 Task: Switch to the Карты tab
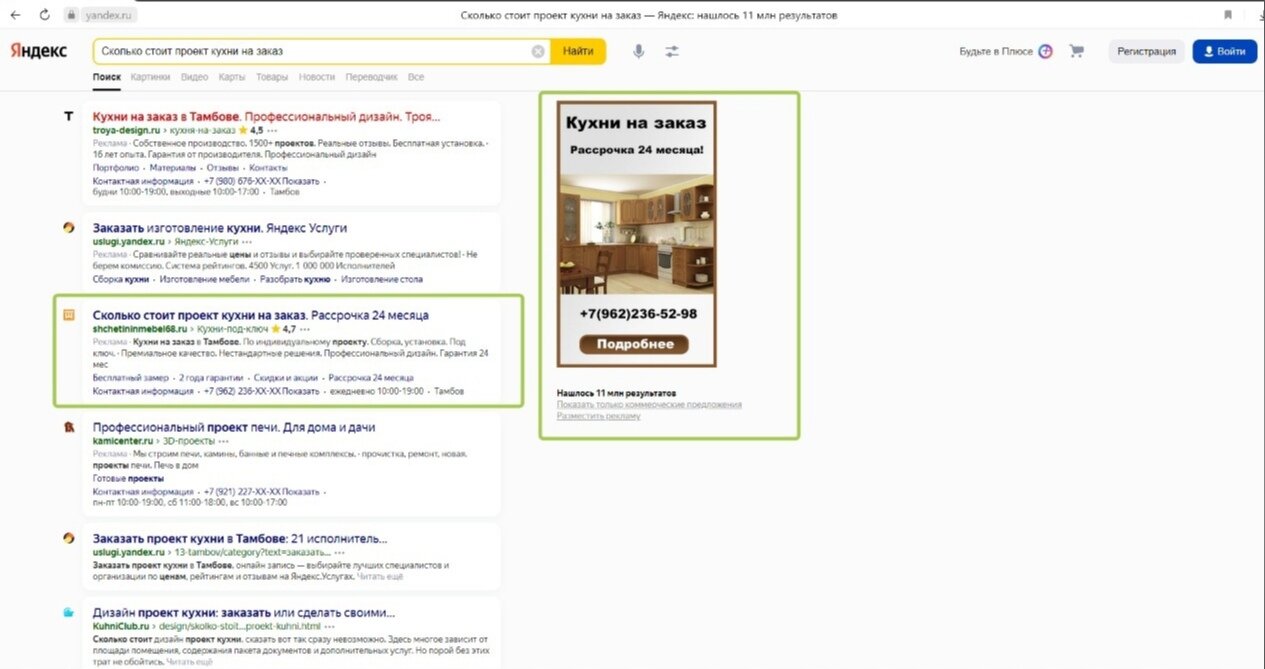point(232,77)
